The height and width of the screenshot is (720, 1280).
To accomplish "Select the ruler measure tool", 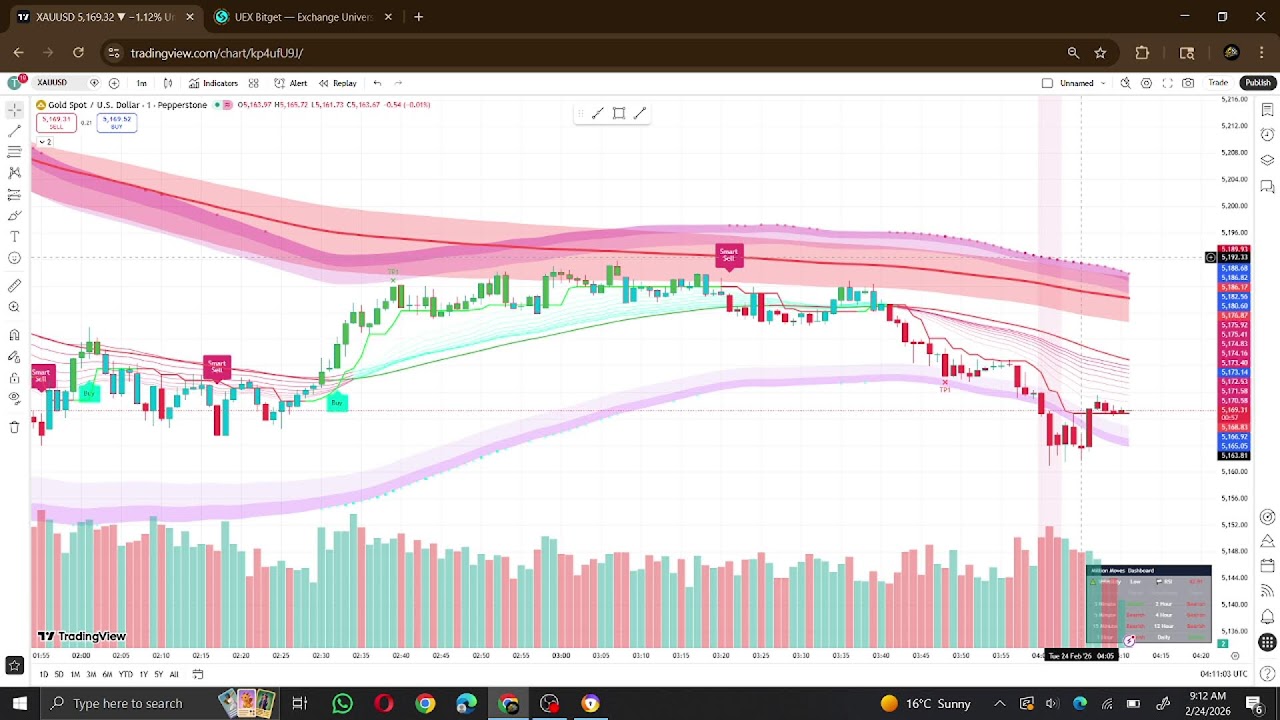I will pyautogui.click(x=14, y=286).
